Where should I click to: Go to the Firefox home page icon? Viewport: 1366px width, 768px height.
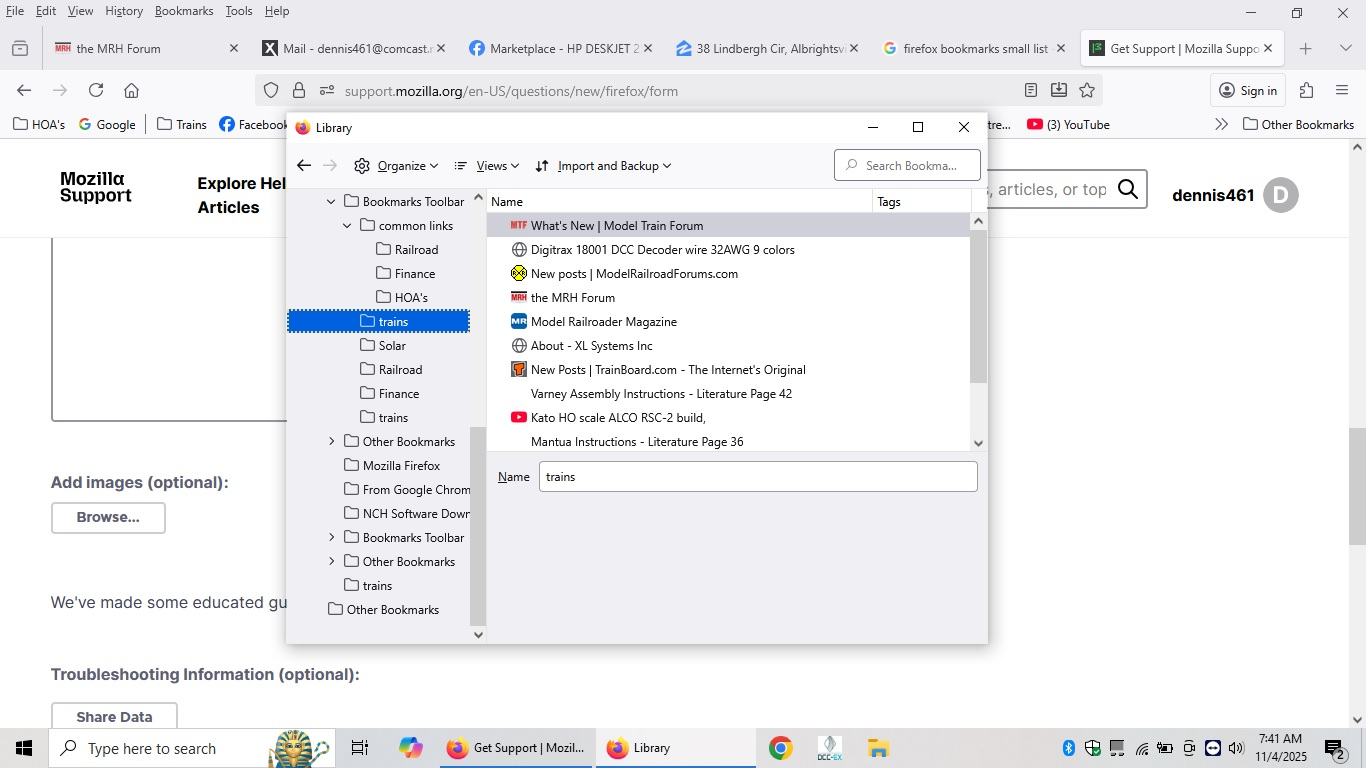[x=131, y=90]
